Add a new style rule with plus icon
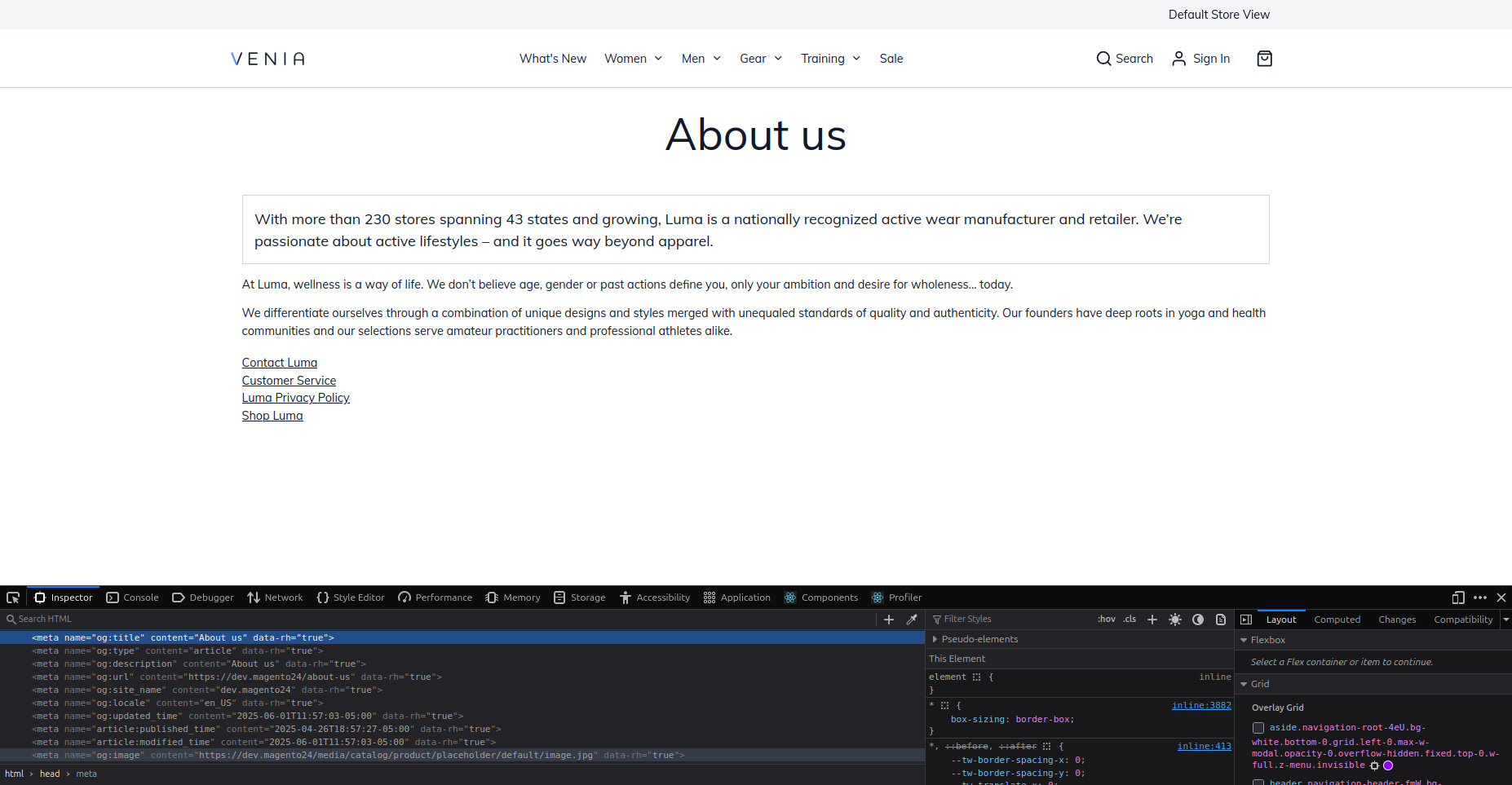1512x785 pixels. coord(1152,620)
